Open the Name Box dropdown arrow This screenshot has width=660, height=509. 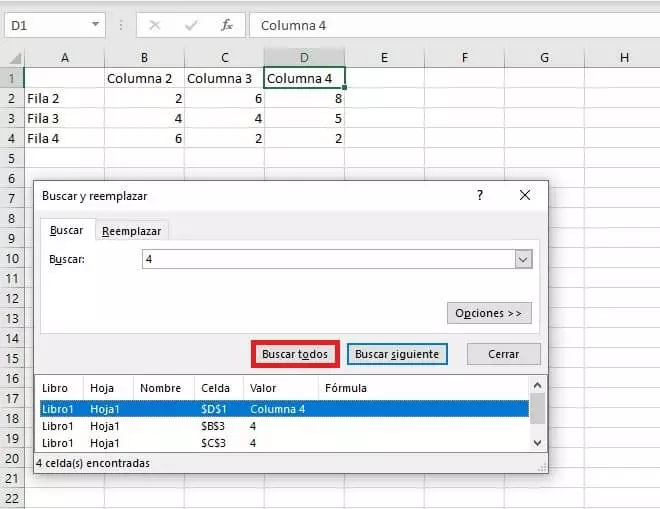pos(95,25)
